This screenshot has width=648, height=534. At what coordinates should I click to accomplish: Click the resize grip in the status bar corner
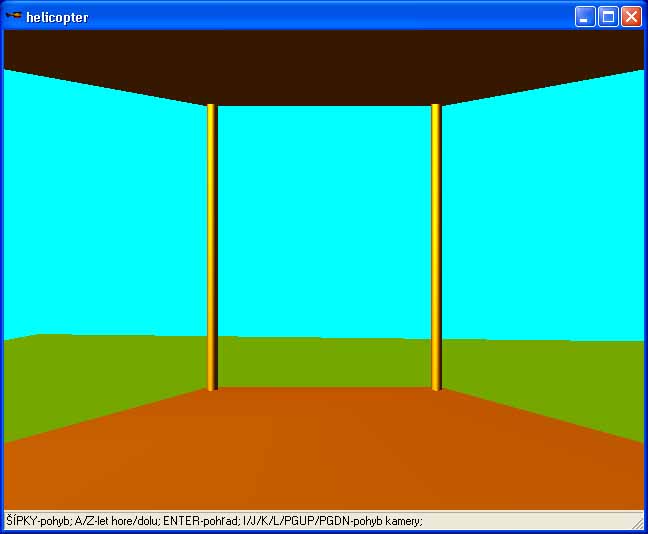(x=637, y=523)
